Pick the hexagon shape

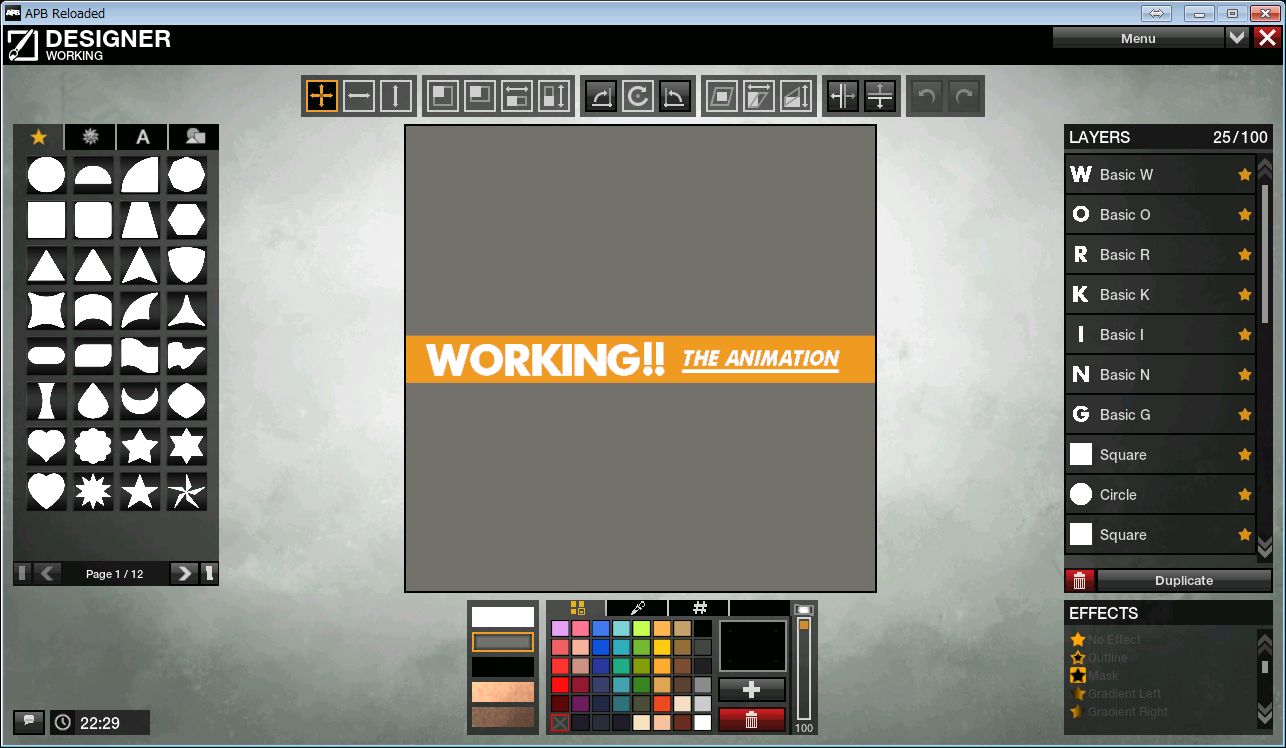coord(187,220)
